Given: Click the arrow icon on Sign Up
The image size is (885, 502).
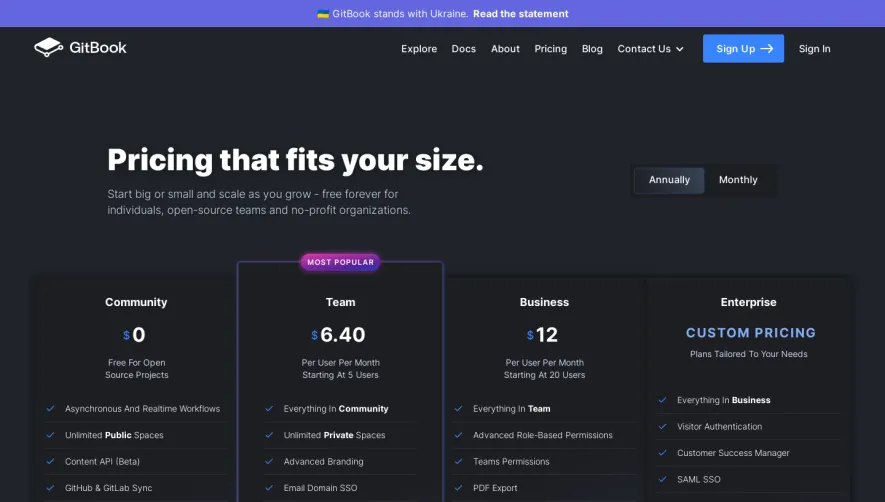Looking at the screenshot, I should pos(766,49).
